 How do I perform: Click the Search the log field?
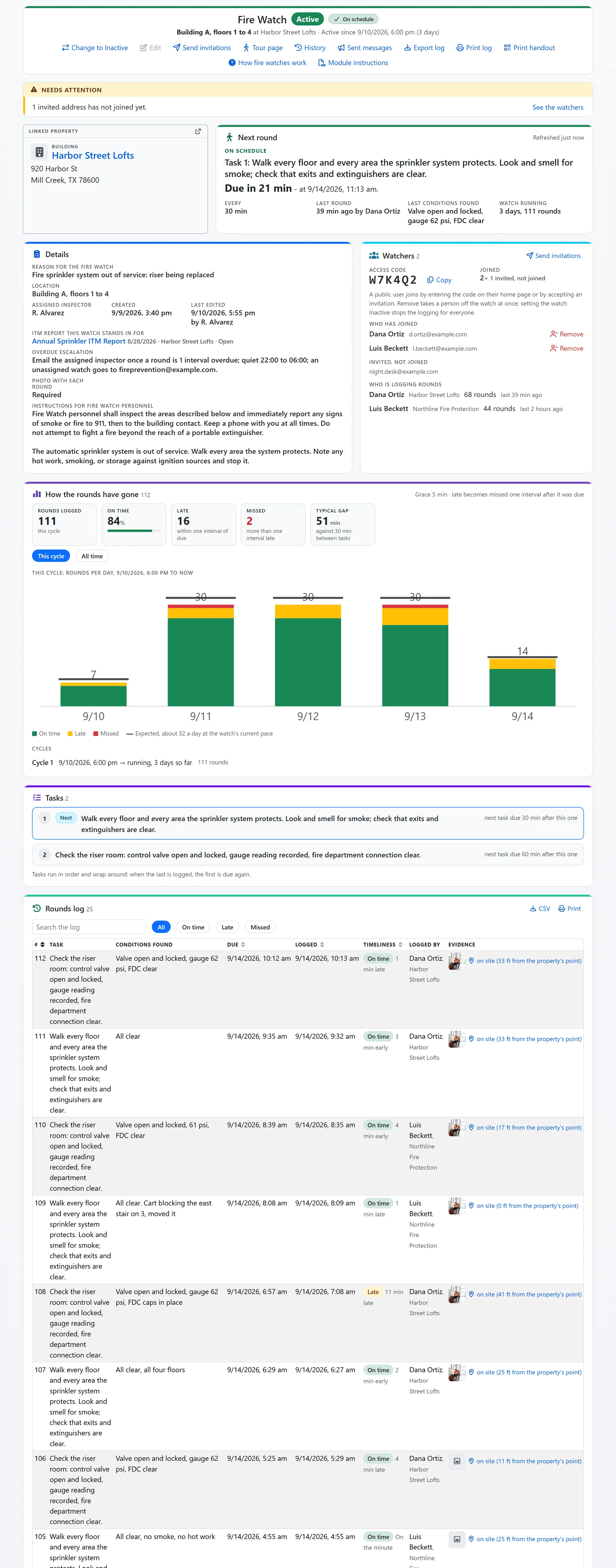point(89,927)
